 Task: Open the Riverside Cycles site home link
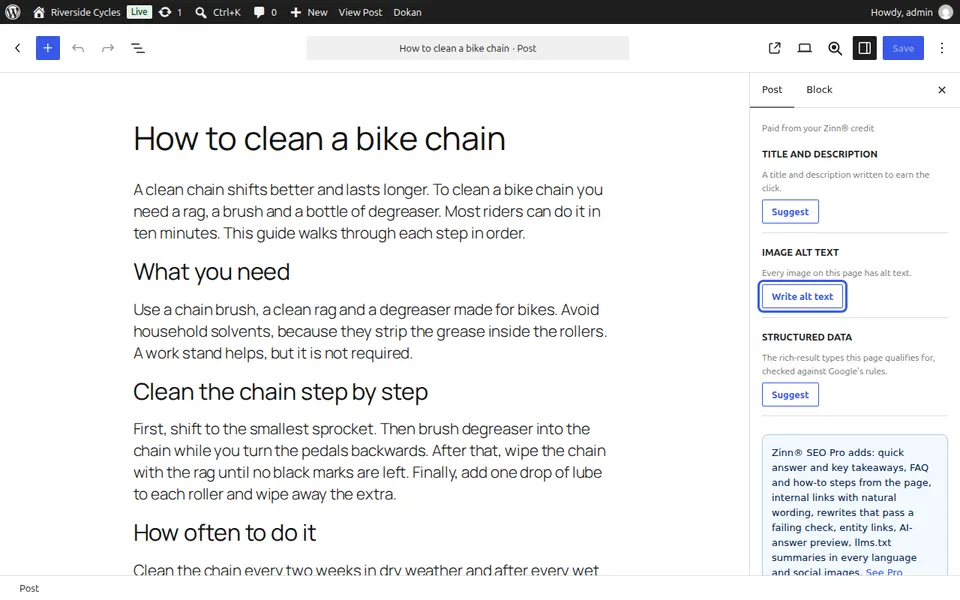(77, 12)
